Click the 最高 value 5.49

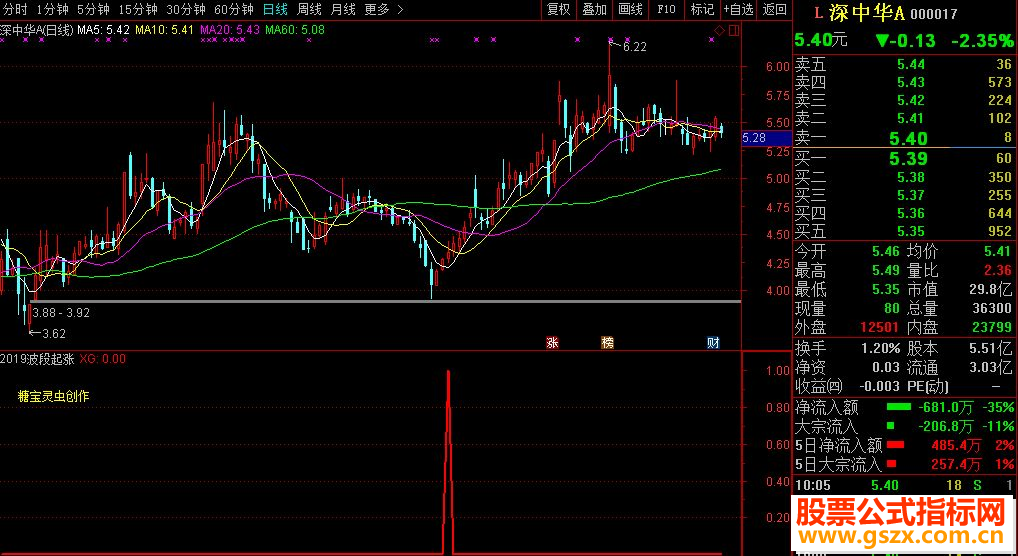(x=886, y=271)
